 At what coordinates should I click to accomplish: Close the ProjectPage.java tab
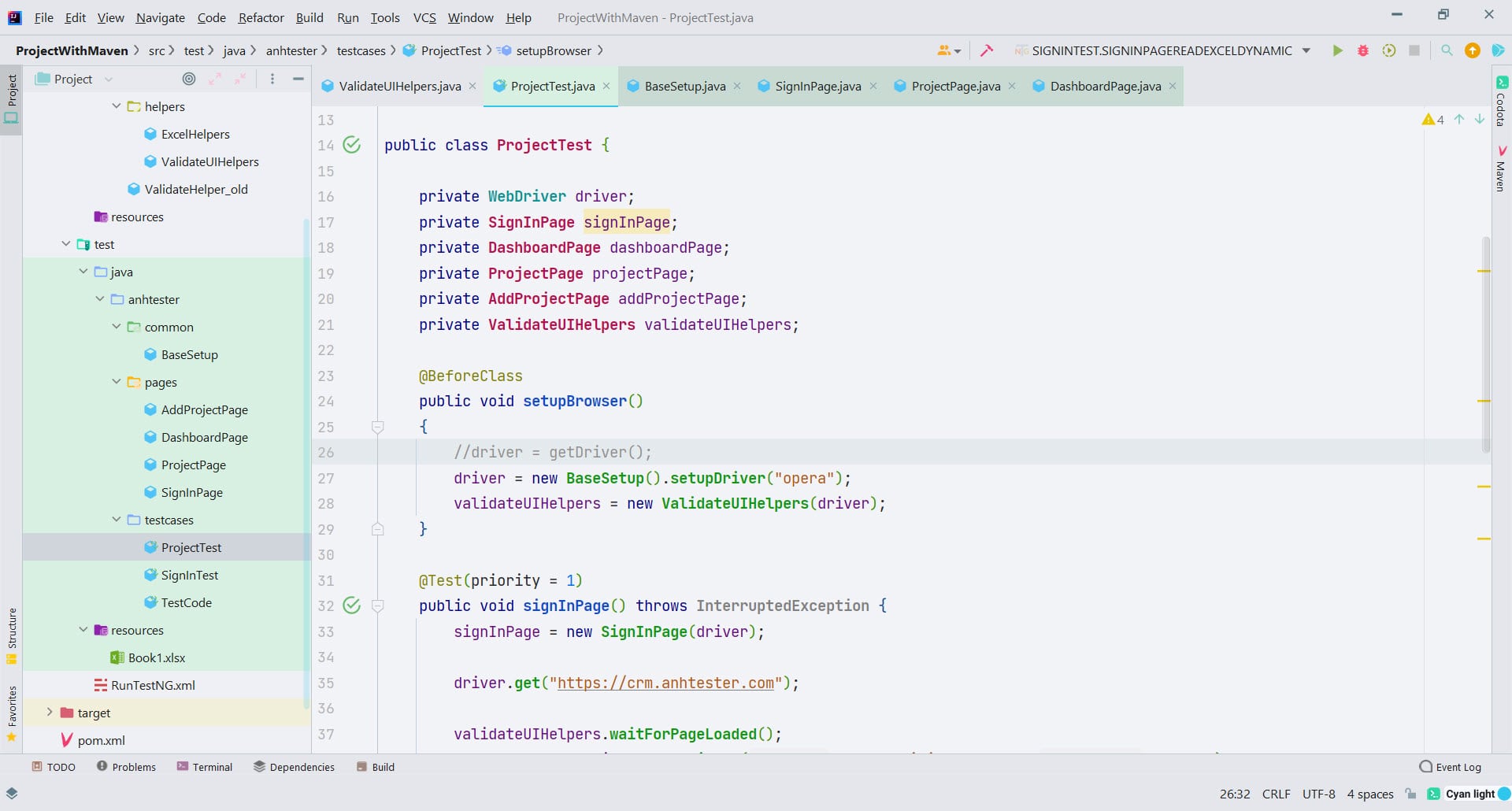click(x=1012, y=86)
